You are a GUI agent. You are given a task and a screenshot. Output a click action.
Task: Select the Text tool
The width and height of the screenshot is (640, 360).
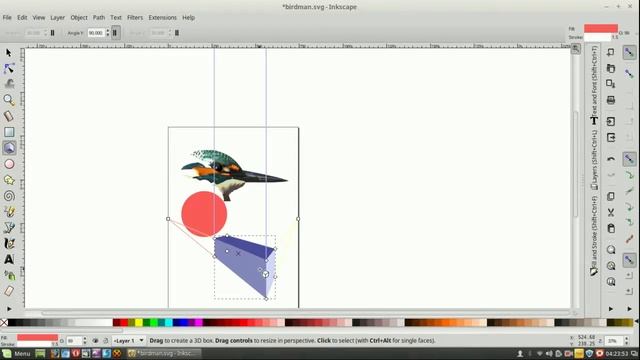point(9,259)
